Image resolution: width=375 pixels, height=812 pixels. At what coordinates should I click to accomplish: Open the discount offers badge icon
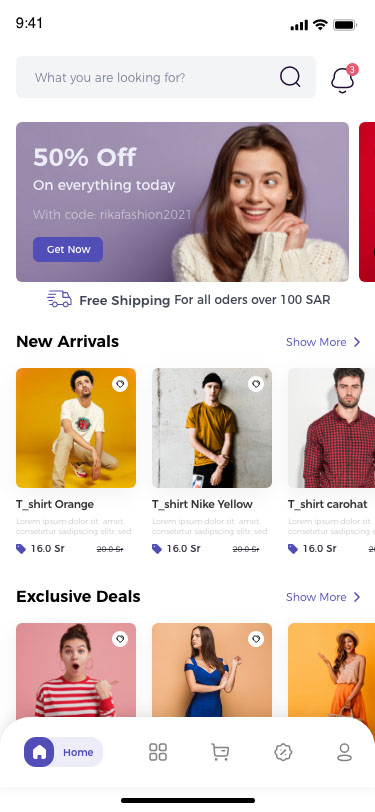click(283, 752)
